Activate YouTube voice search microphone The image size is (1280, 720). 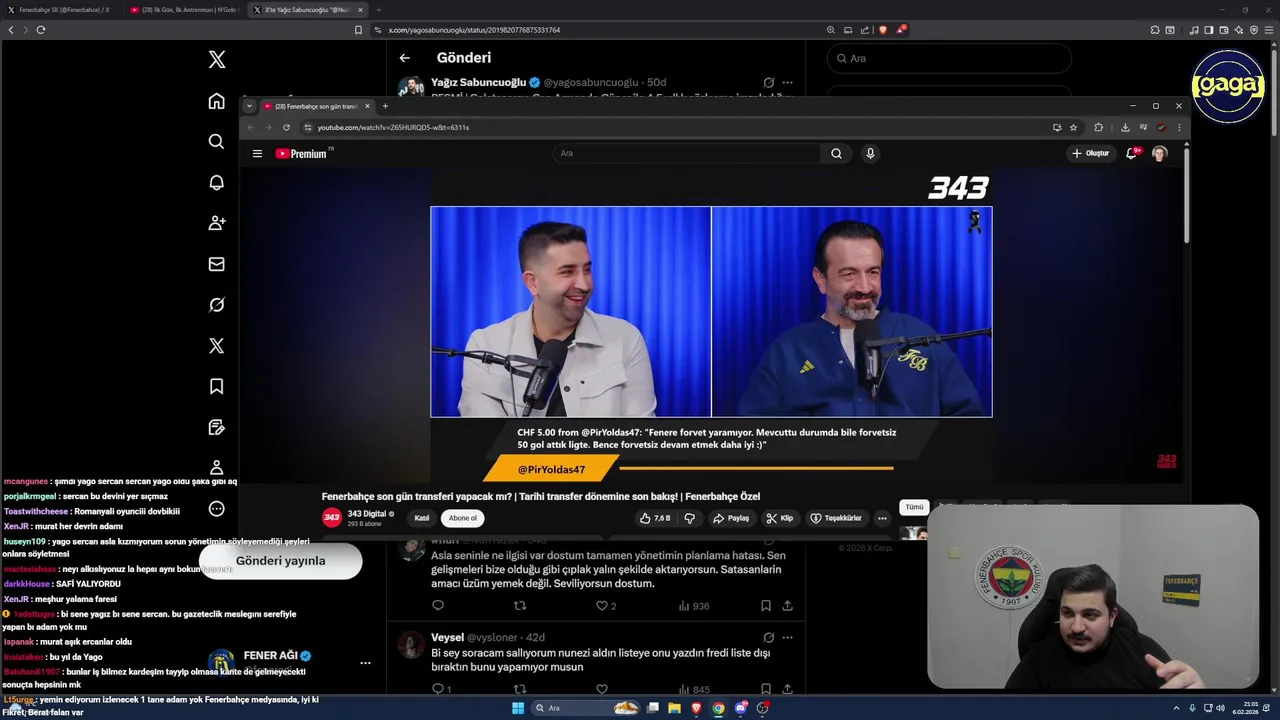870,153
